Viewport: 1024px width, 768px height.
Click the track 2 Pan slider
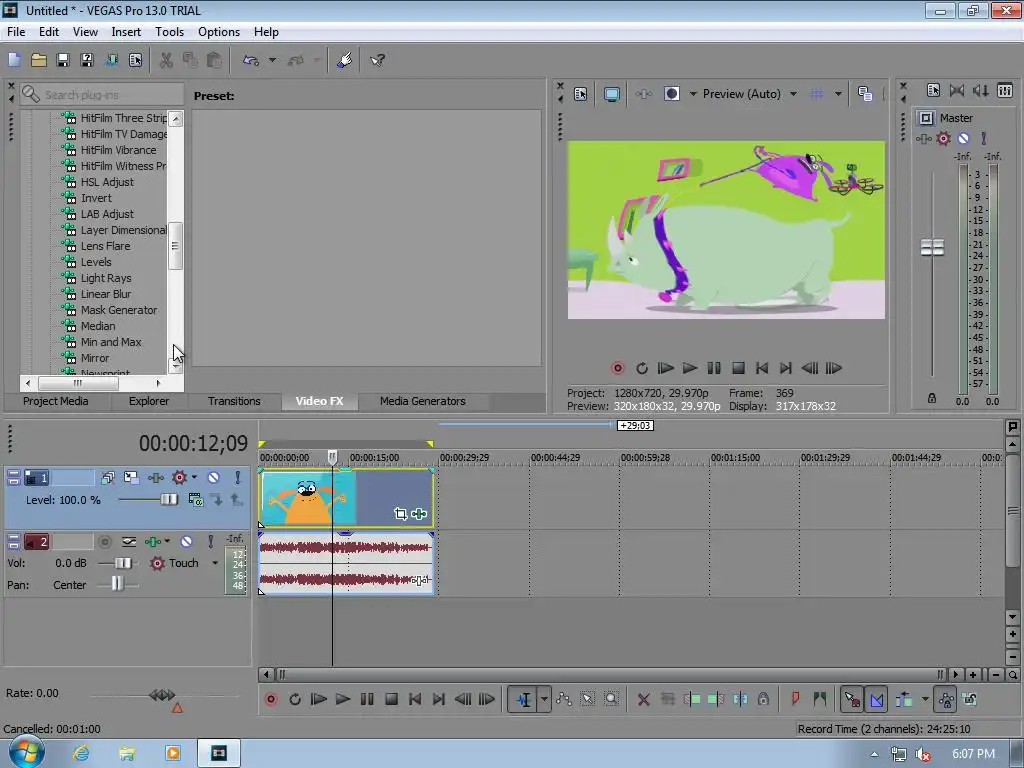click(x=117, y=584)
